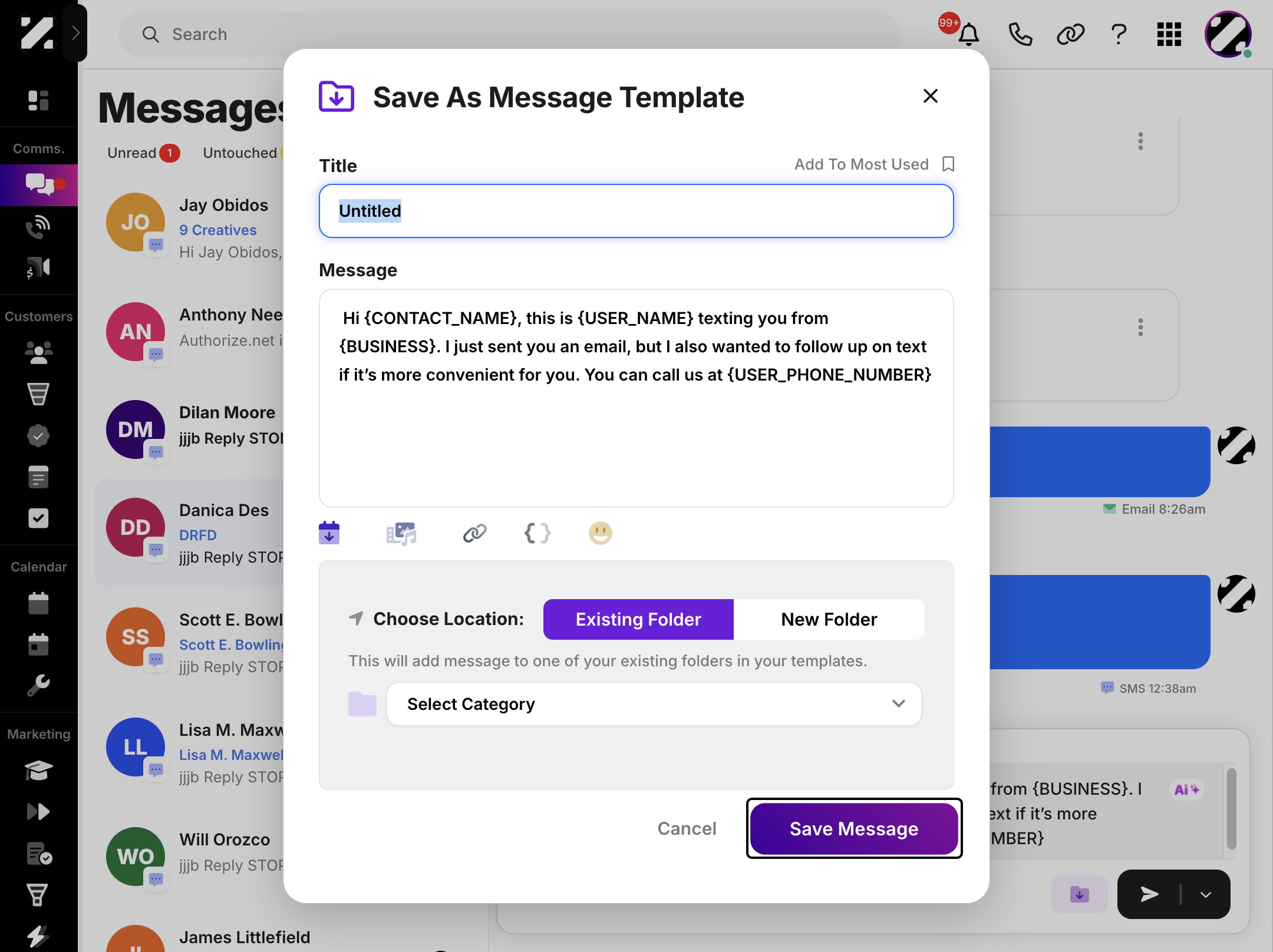This screenshot has width=1273, height=952.
Task: Open the marketing funnel icon near sidebar bottom
Action: [x=37, y=895]
